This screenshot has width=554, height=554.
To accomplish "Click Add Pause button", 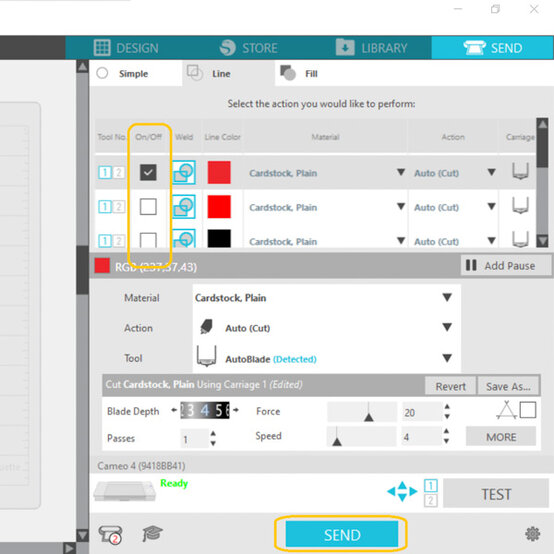I will pyautogui.click(x=505, y=265).
